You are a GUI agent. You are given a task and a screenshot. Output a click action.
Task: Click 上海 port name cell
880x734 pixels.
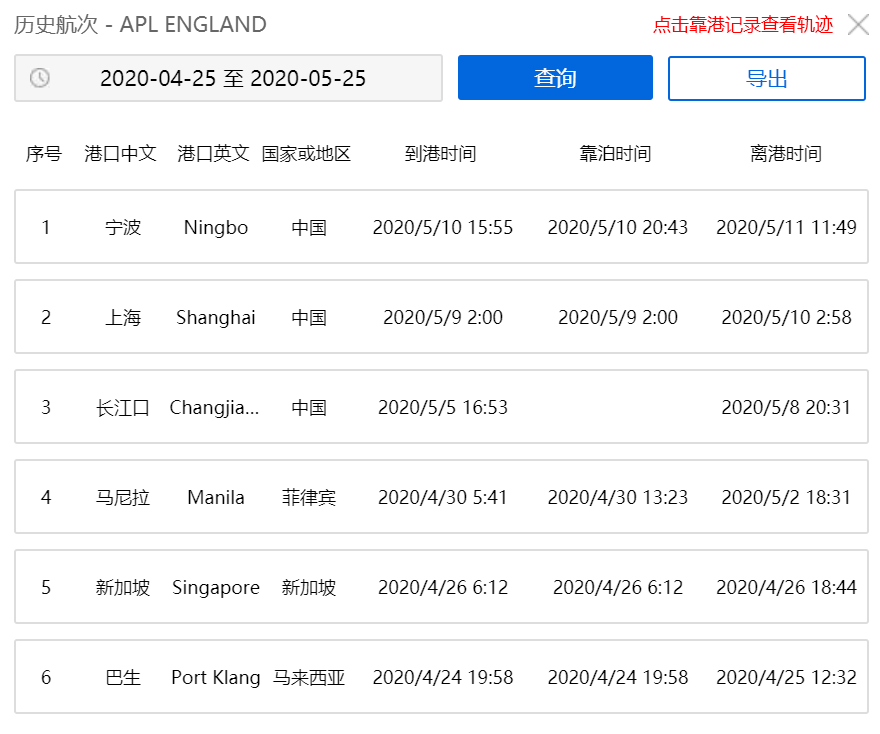[x=123, y=318]
